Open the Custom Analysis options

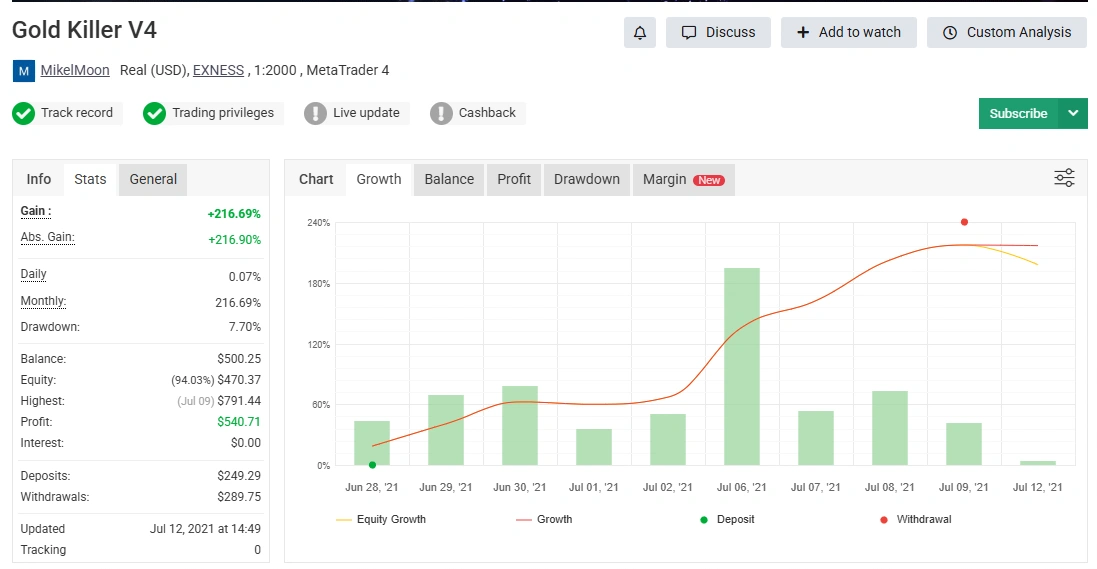point(1007,32)
